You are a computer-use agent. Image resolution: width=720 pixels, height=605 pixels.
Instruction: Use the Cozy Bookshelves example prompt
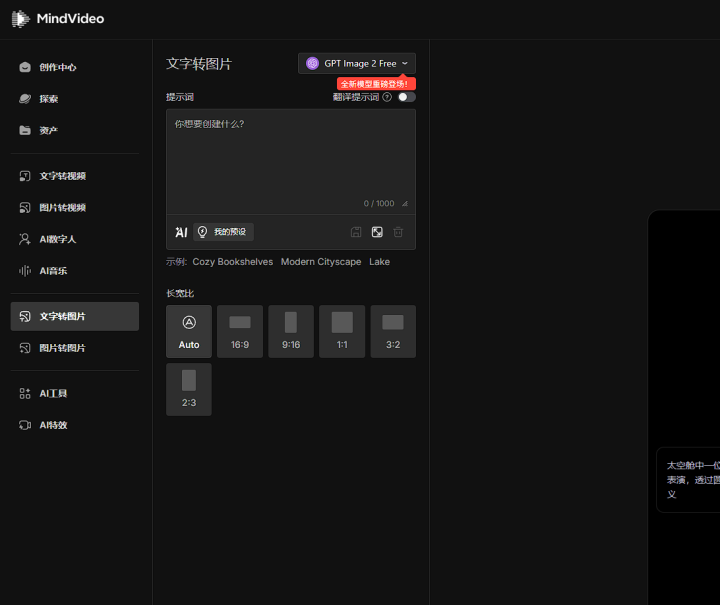[x=232, y=262]
